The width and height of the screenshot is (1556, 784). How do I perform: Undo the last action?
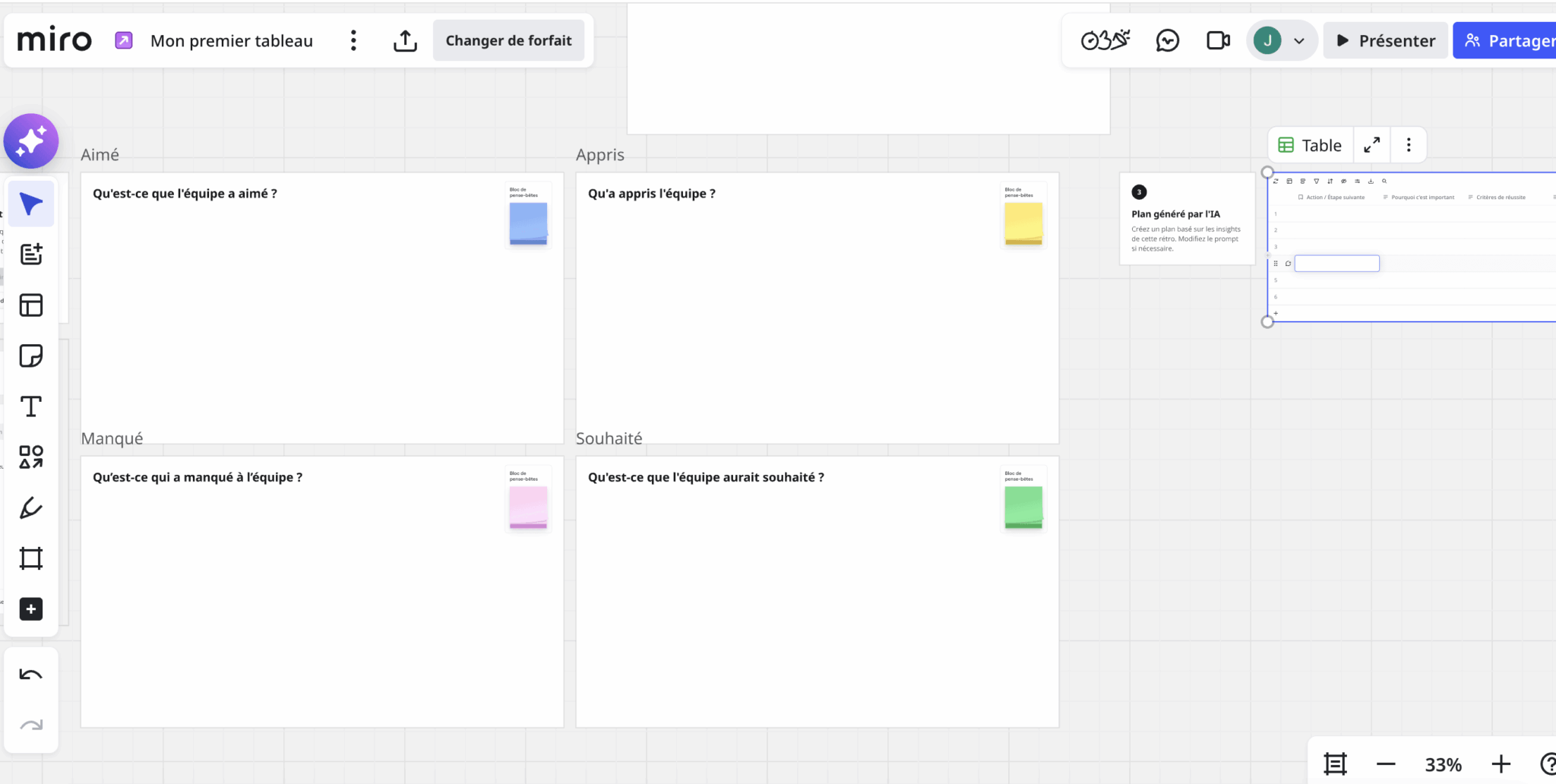[31, 675]
